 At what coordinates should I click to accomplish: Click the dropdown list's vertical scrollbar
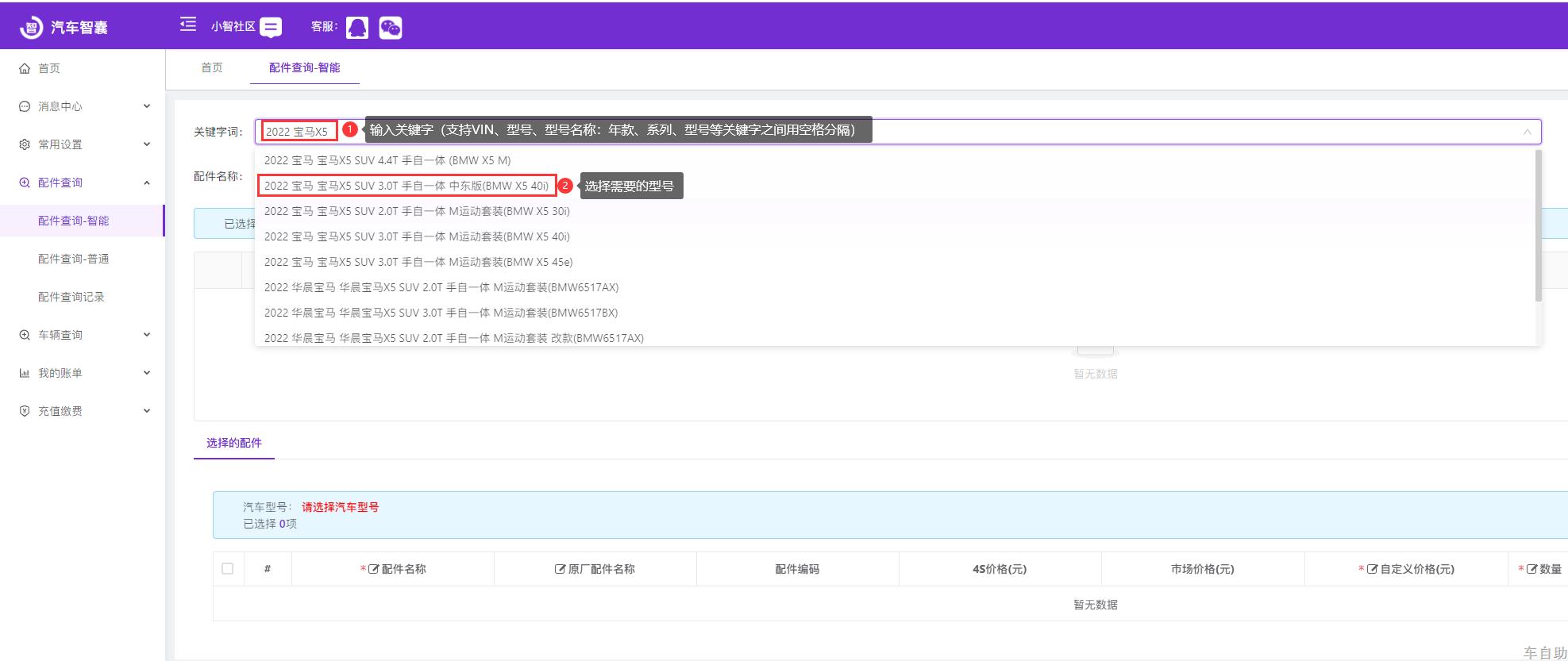pyautogui.click(x=1538, y=226)
